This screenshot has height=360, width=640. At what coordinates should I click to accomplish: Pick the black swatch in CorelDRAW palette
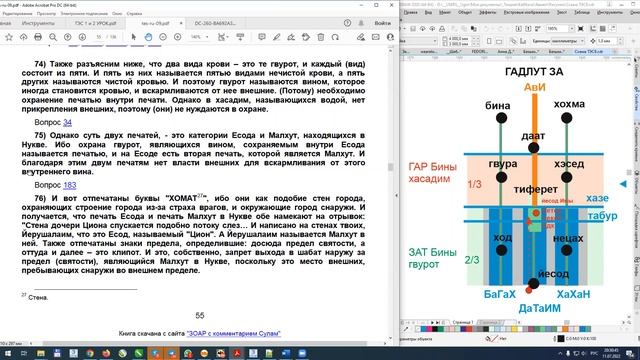(x=435, y=329)
